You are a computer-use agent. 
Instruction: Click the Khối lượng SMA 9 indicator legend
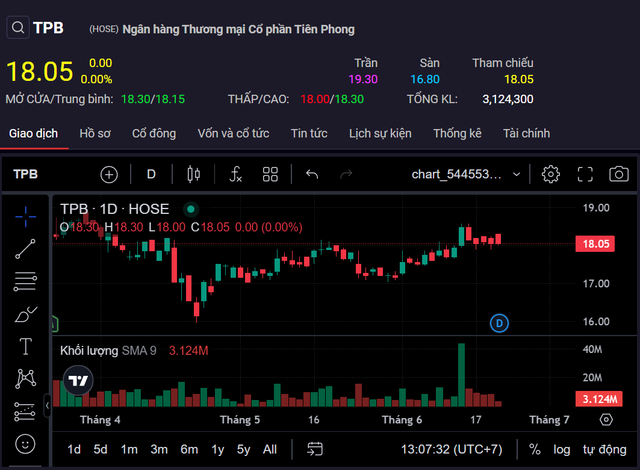pyautogui.click(x=108, y=350)
